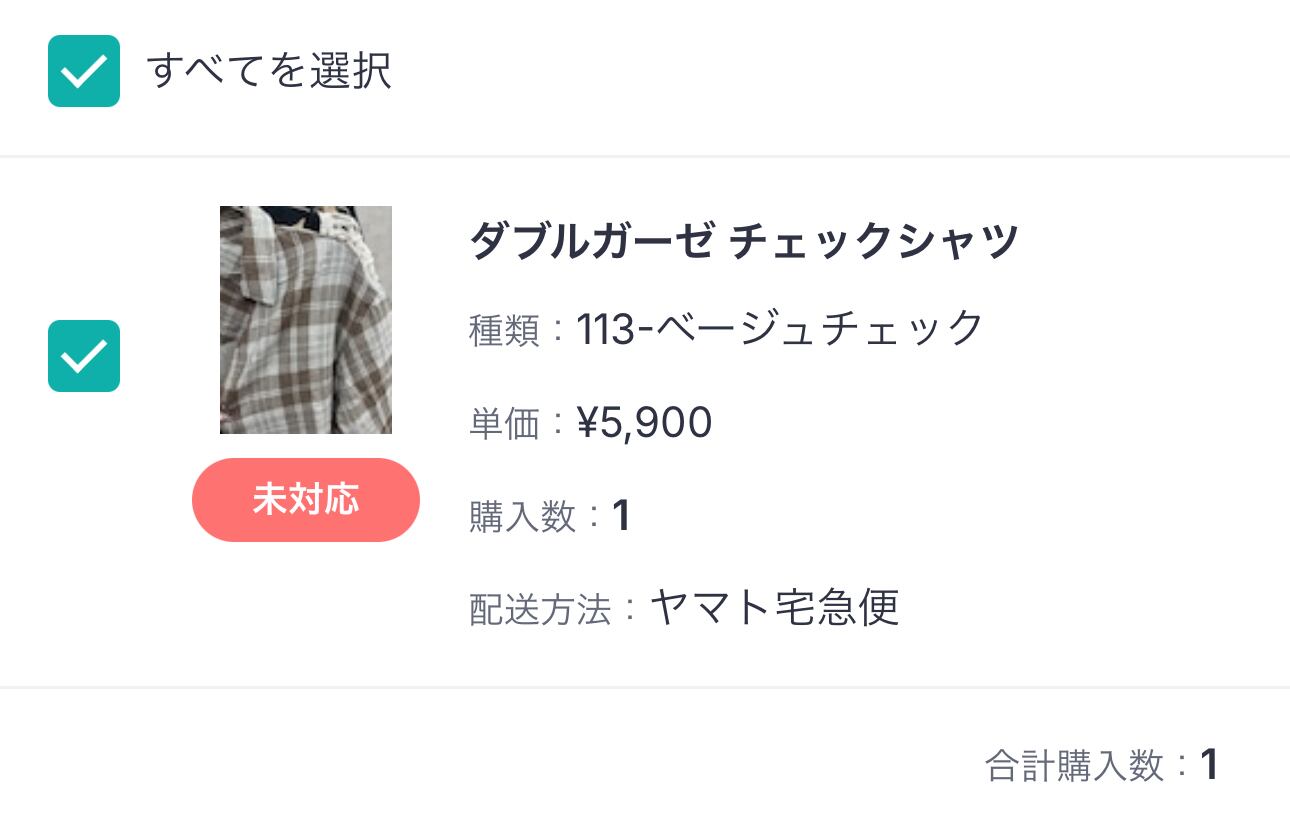The height and width of the screenshot is (829, 1290).
Task: Click the 113 variant code number
Action: point(606,329)
